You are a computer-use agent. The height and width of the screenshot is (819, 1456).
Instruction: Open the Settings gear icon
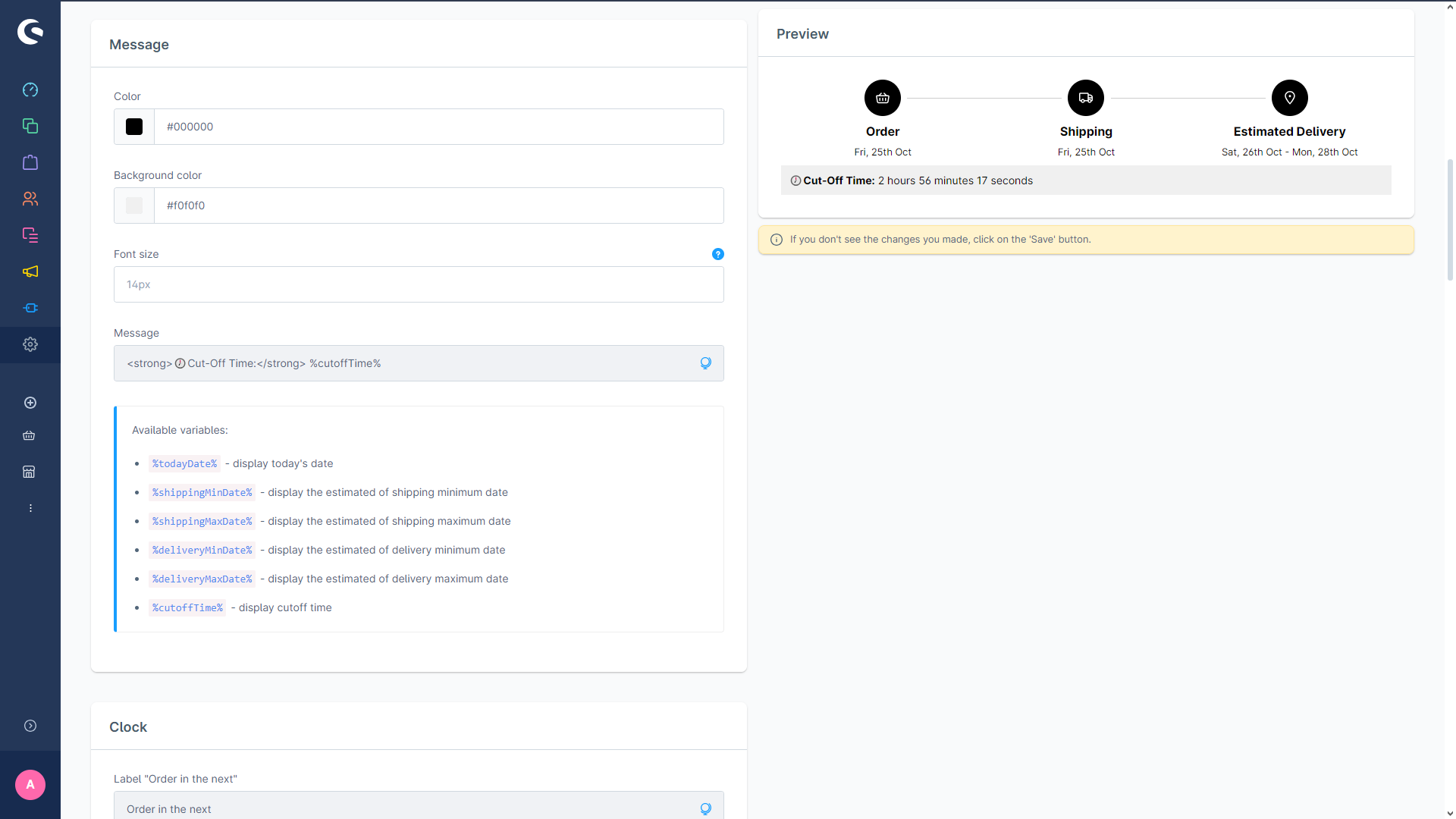click(x=30, y=344)
